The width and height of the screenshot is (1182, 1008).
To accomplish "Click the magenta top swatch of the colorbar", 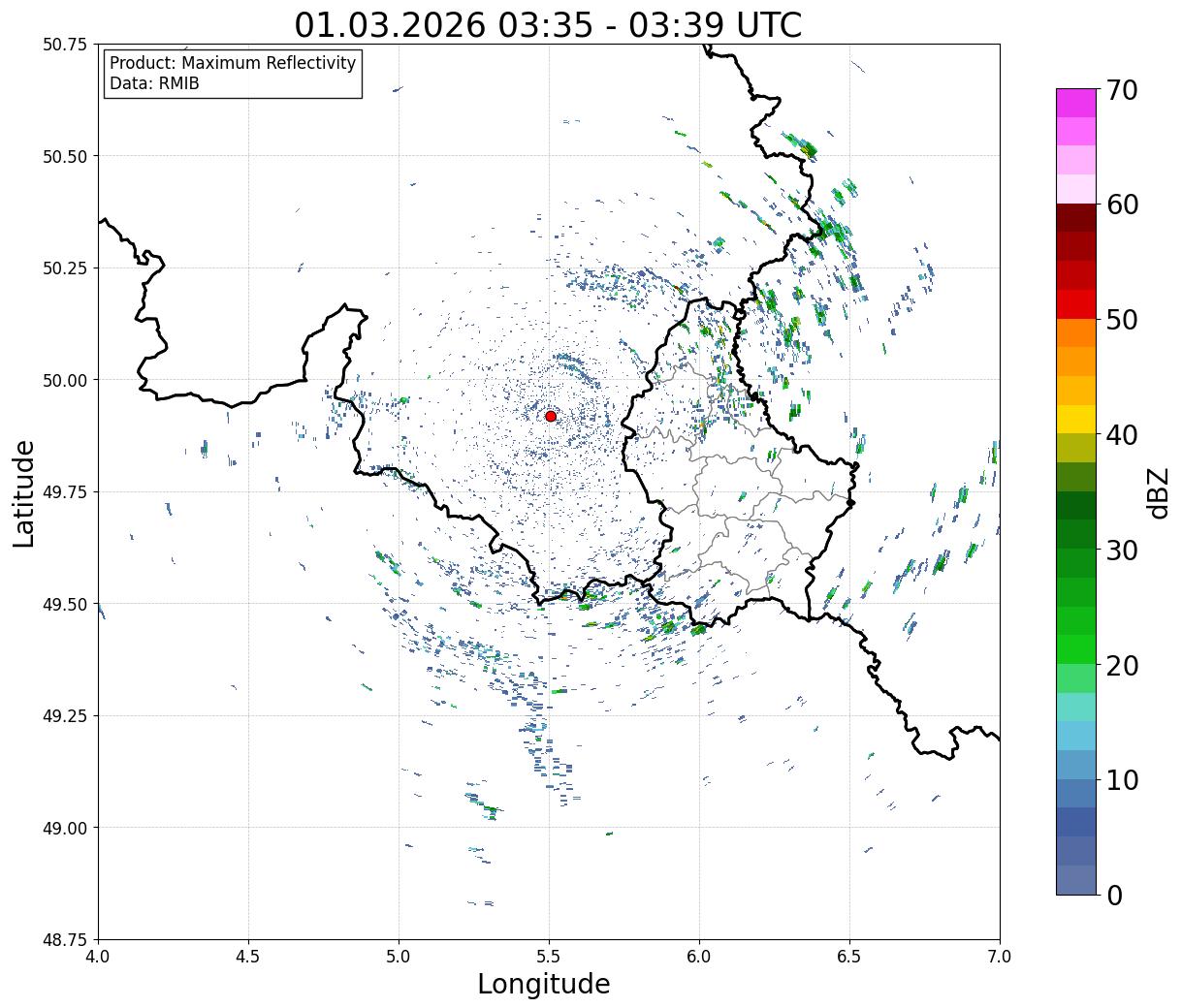I will [1076, 103].
